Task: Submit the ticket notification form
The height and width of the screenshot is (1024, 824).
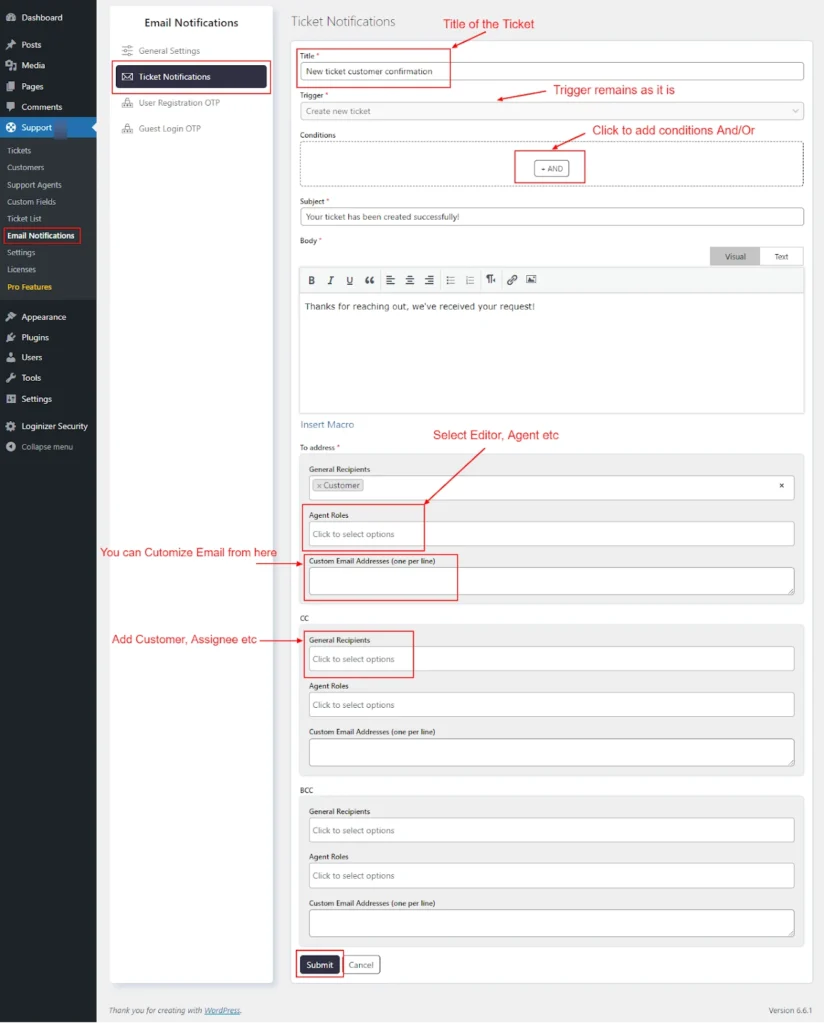Action: click(319, 964)
